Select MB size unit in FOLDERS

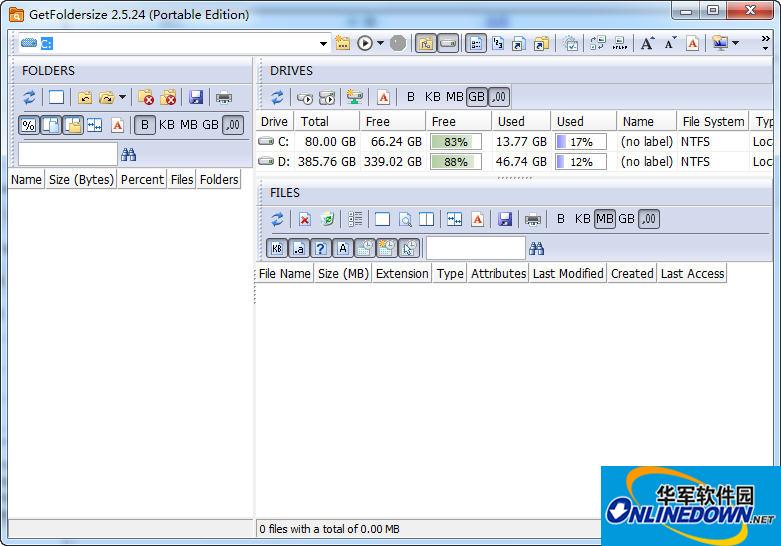click(189, 125)
